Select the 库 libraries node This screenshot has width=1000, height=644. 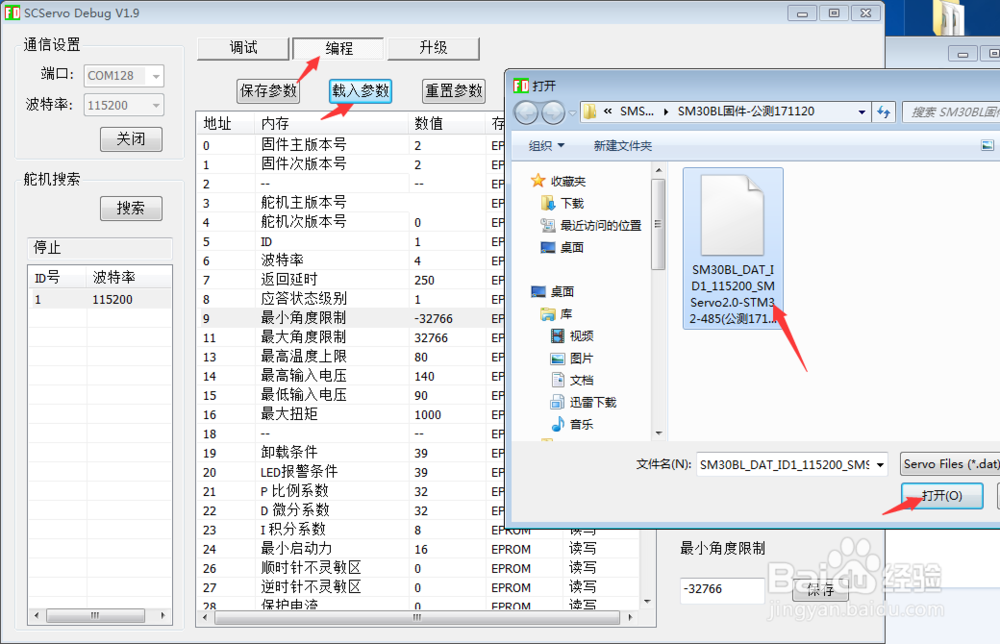[556, 314]
